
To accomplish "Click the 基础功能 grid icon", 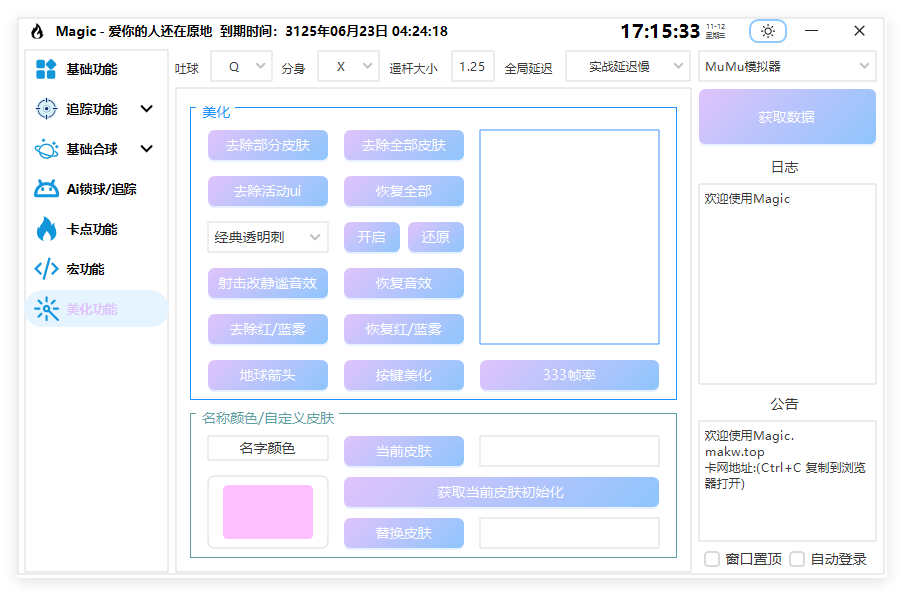I will (x=46, y=69).
